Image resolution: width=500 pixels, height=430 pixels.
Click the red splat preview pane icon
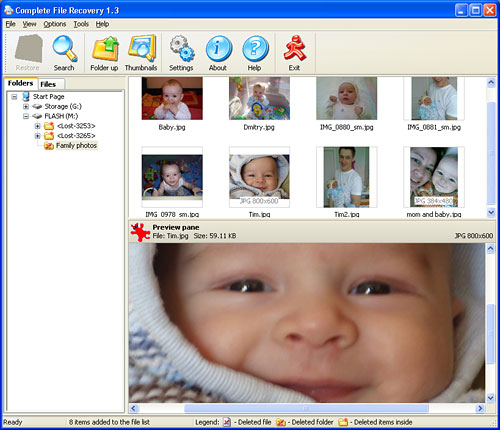click(140, 232)
